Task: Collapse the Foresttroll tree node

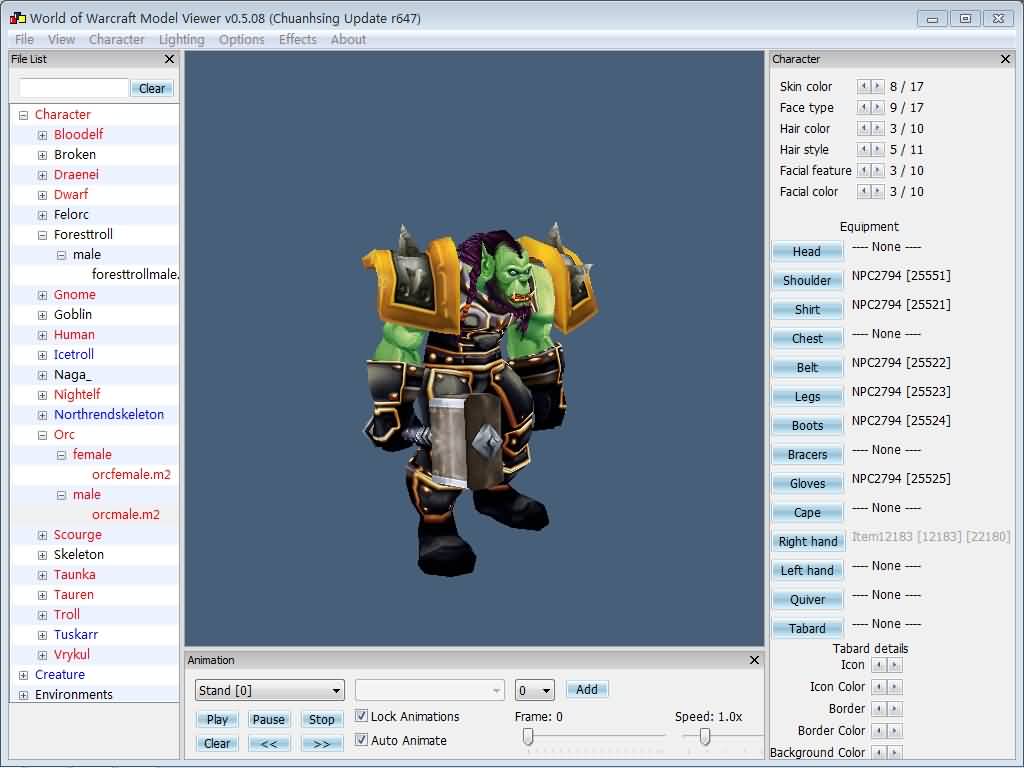Action: click(42, 235)
